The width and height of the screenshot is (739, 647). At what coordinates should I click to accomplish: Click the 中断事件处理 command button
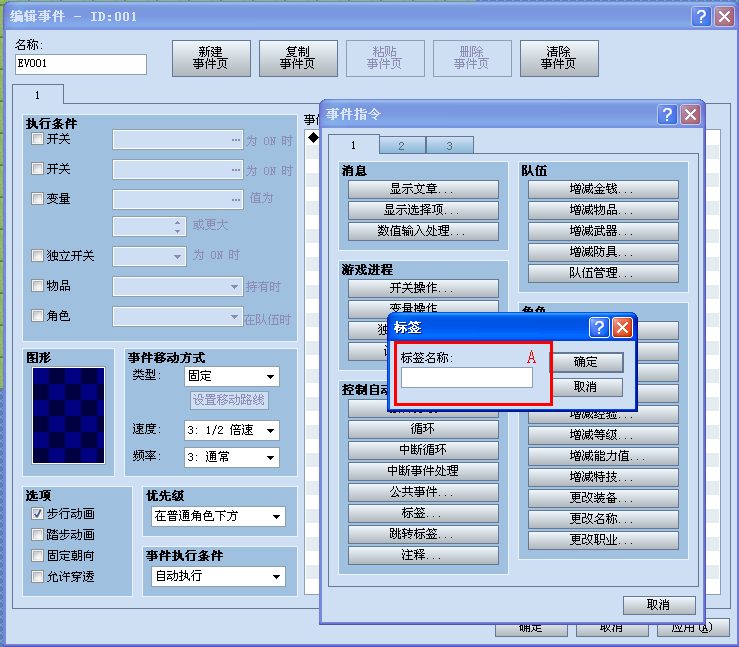pyautogui.click(x=423, y=471)
